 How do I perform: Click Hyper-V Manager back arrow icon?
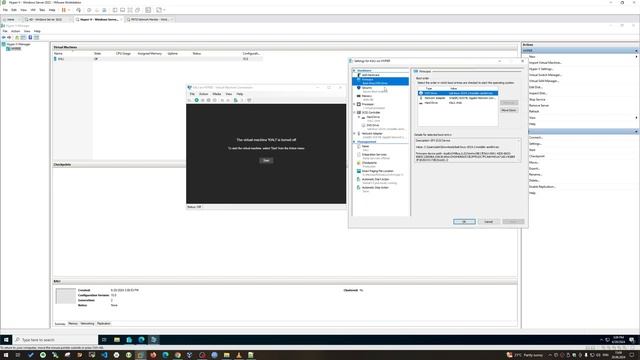(x=4, y=37)
